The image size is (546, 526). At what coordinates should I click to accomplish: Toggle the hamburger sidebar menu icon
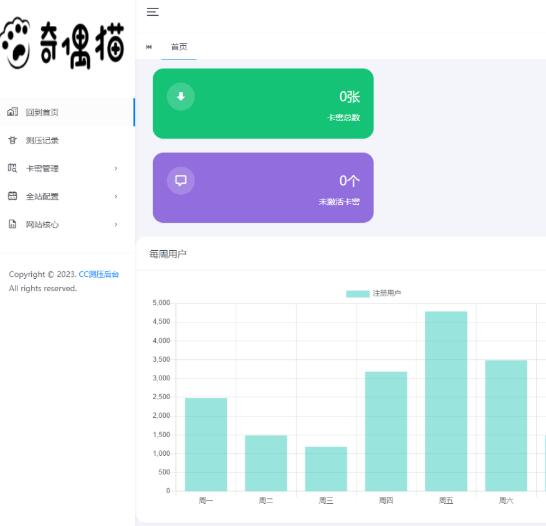pyautogui.click(x=153, y=12)
